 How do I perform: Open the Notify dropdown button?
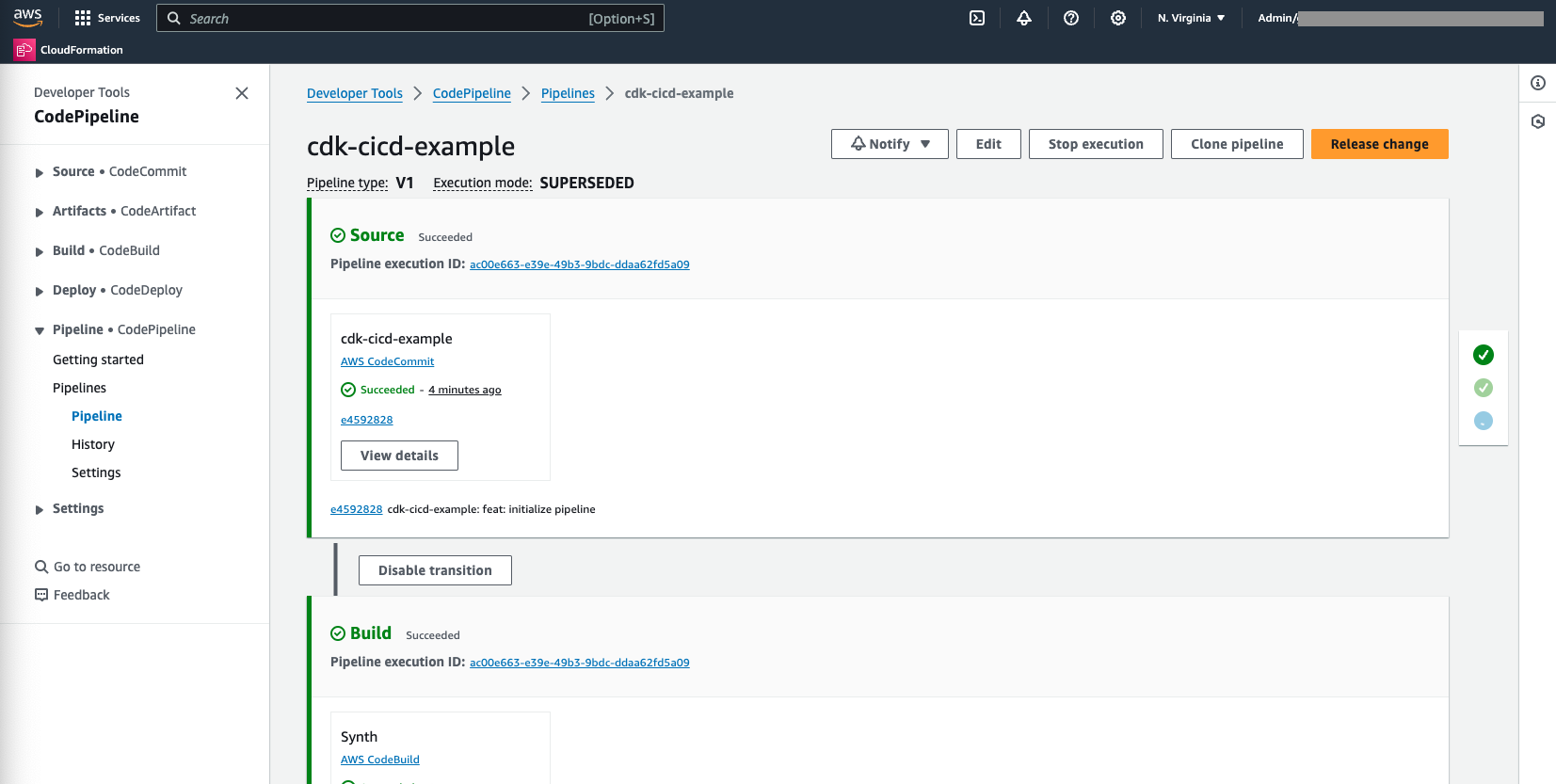(890, 144)
